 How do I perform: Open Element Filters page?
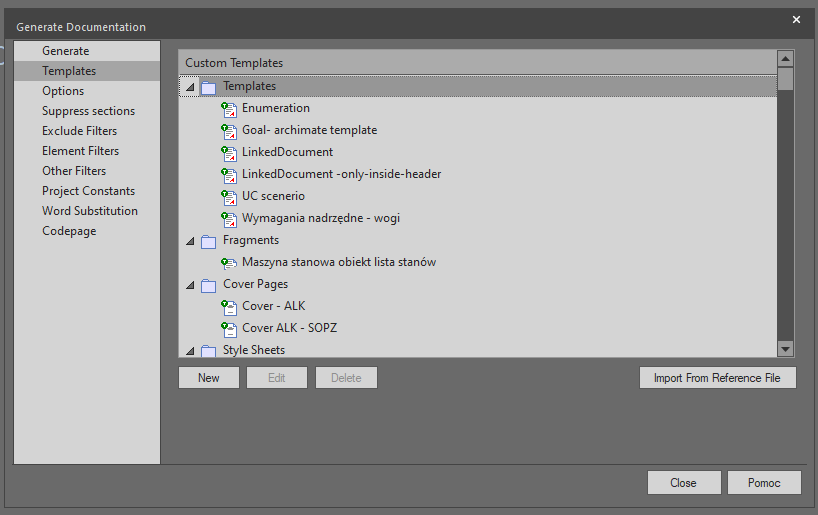coord(87,151)
